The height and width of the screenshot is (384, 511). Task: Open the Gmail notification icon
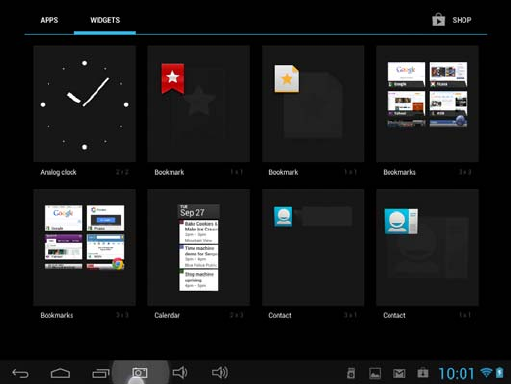pyautogui.click(x=399, y=374)
